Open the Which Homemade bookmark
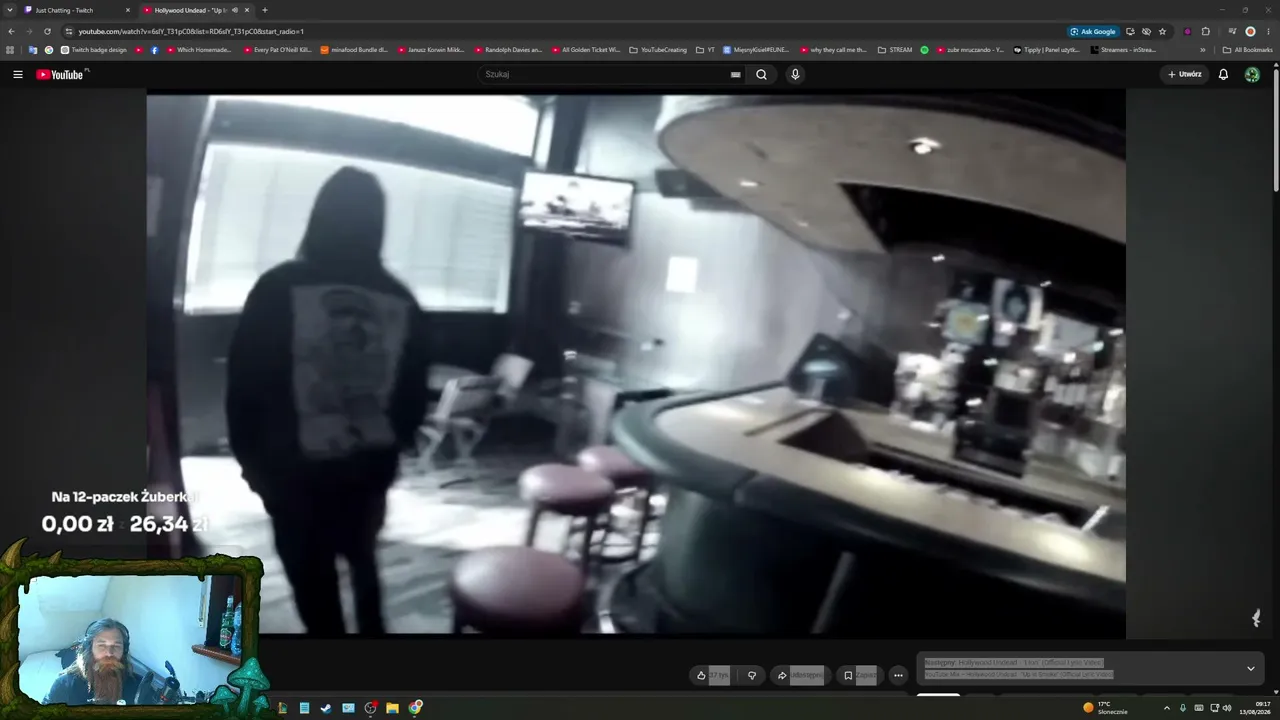1280x720 pixels. tap(198, 50)
